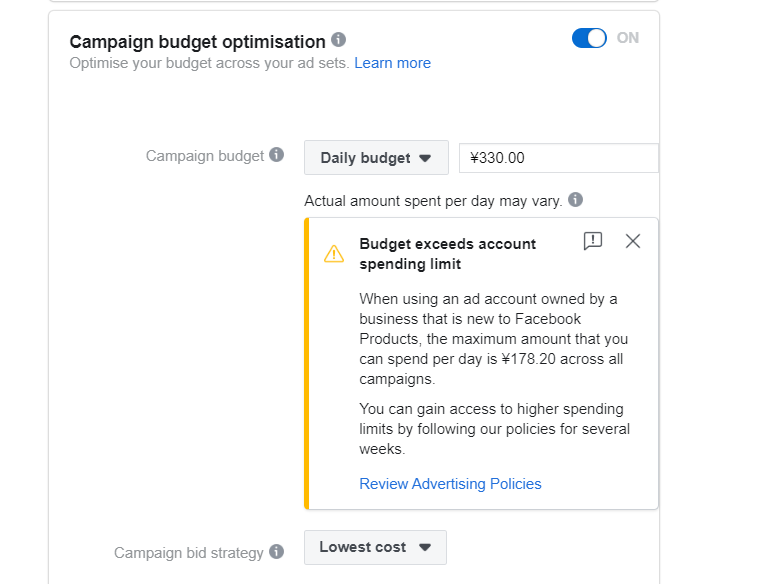Click info icon beside Campaign bid strategy label
Screen dimensions: 765x584
(277, 552)
